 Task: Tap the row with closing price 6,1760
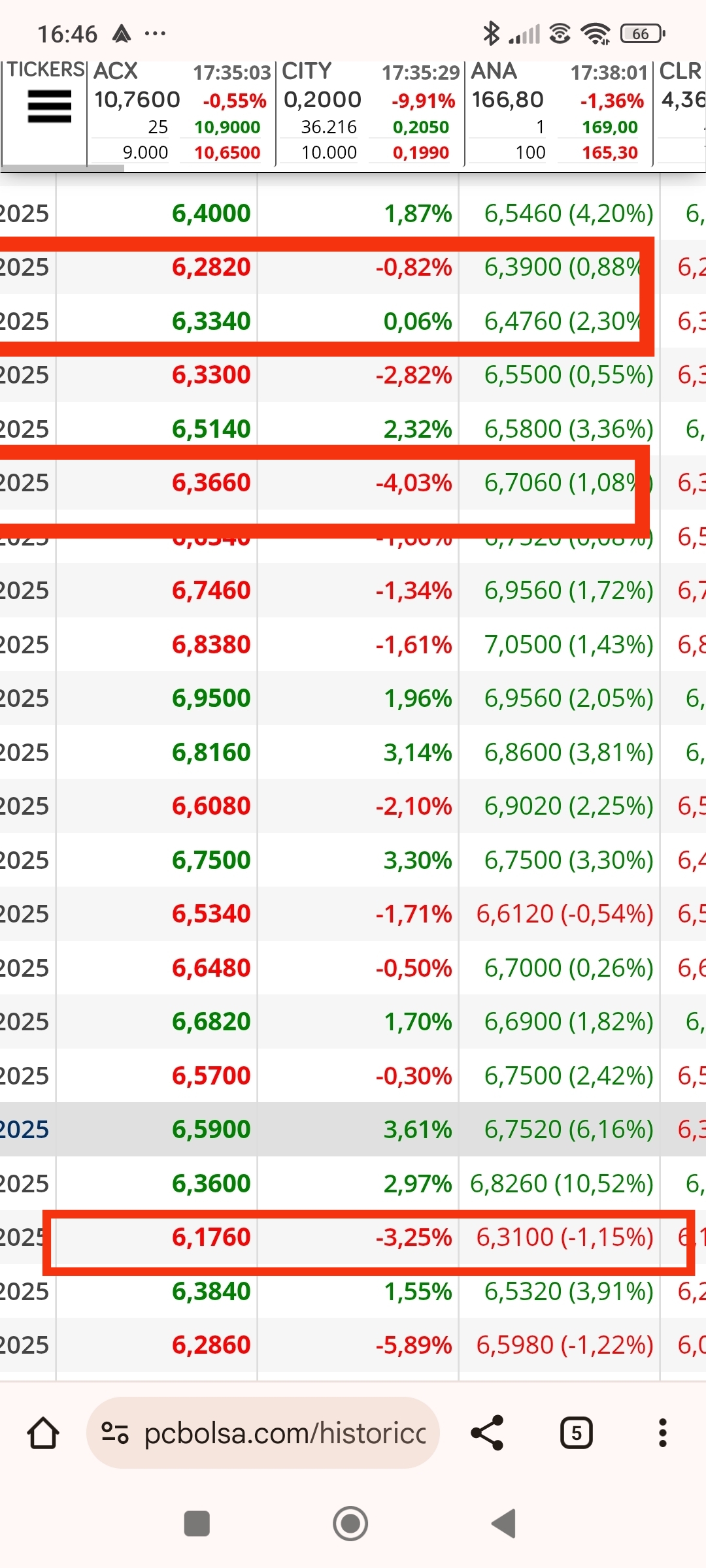(x=353, y=1237)
